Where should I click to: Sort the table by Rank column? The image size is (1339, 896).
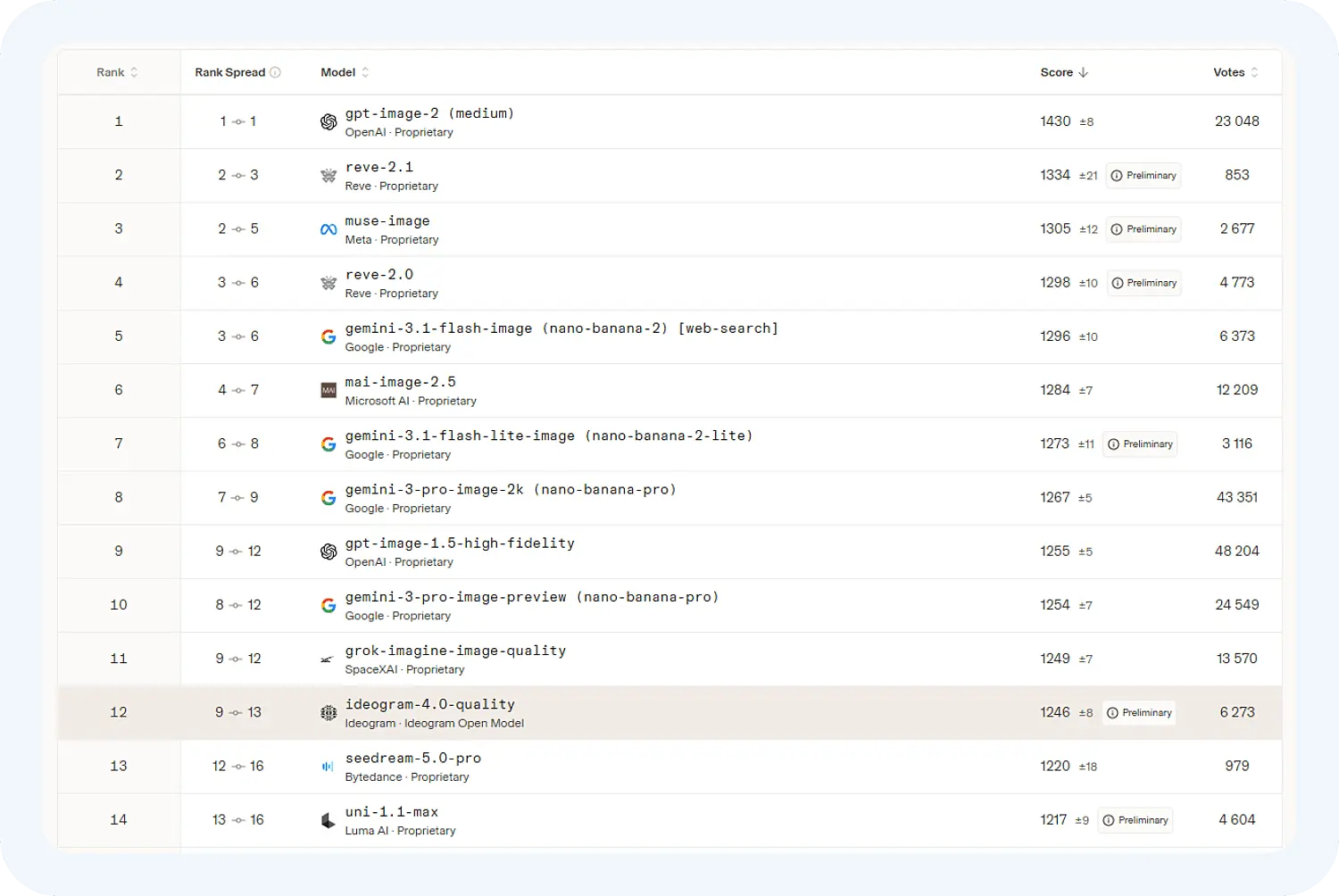pos(117,72)
